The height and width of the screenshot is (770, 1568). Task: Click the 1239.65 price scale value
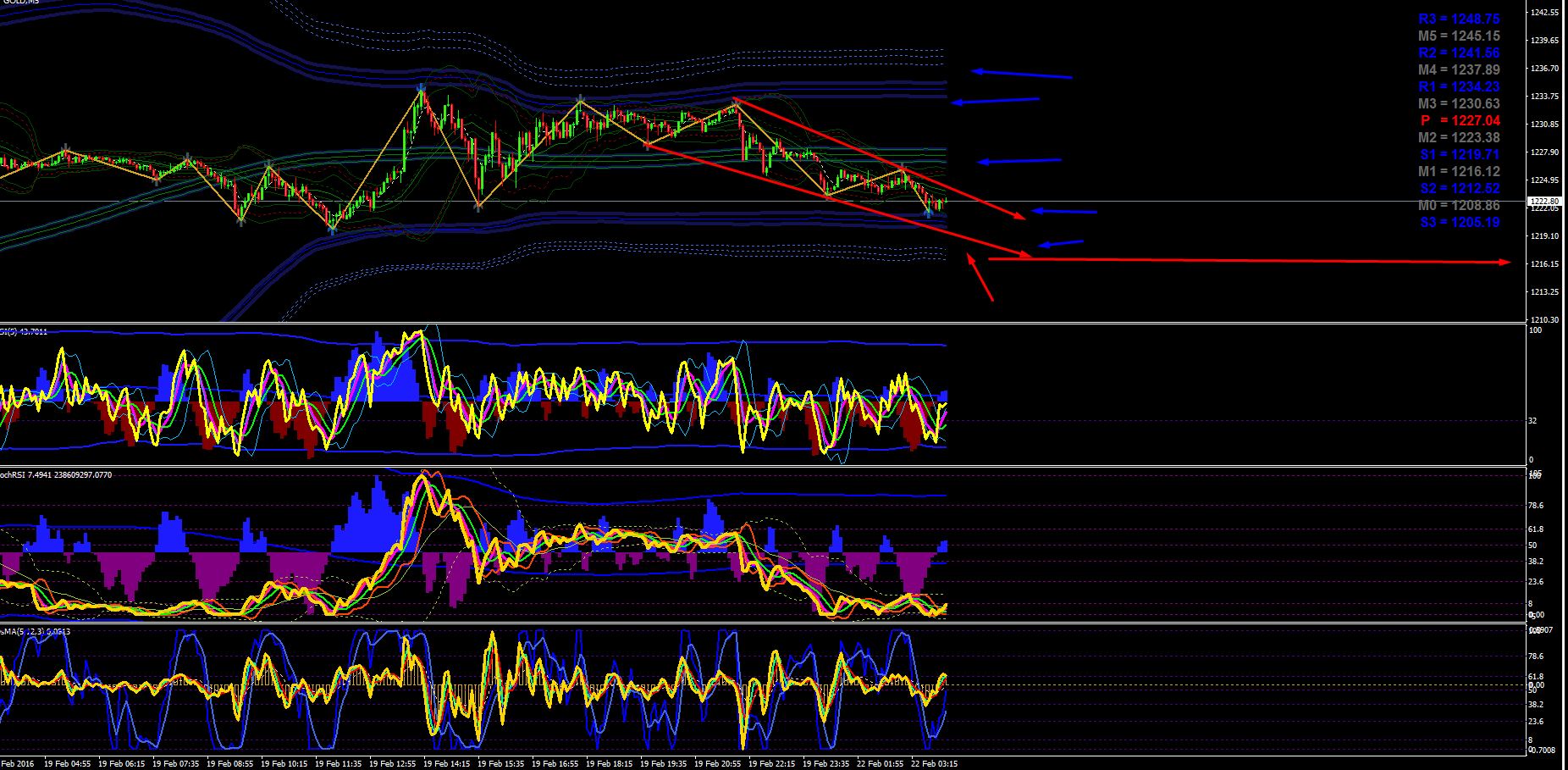tap(1544, 41)
